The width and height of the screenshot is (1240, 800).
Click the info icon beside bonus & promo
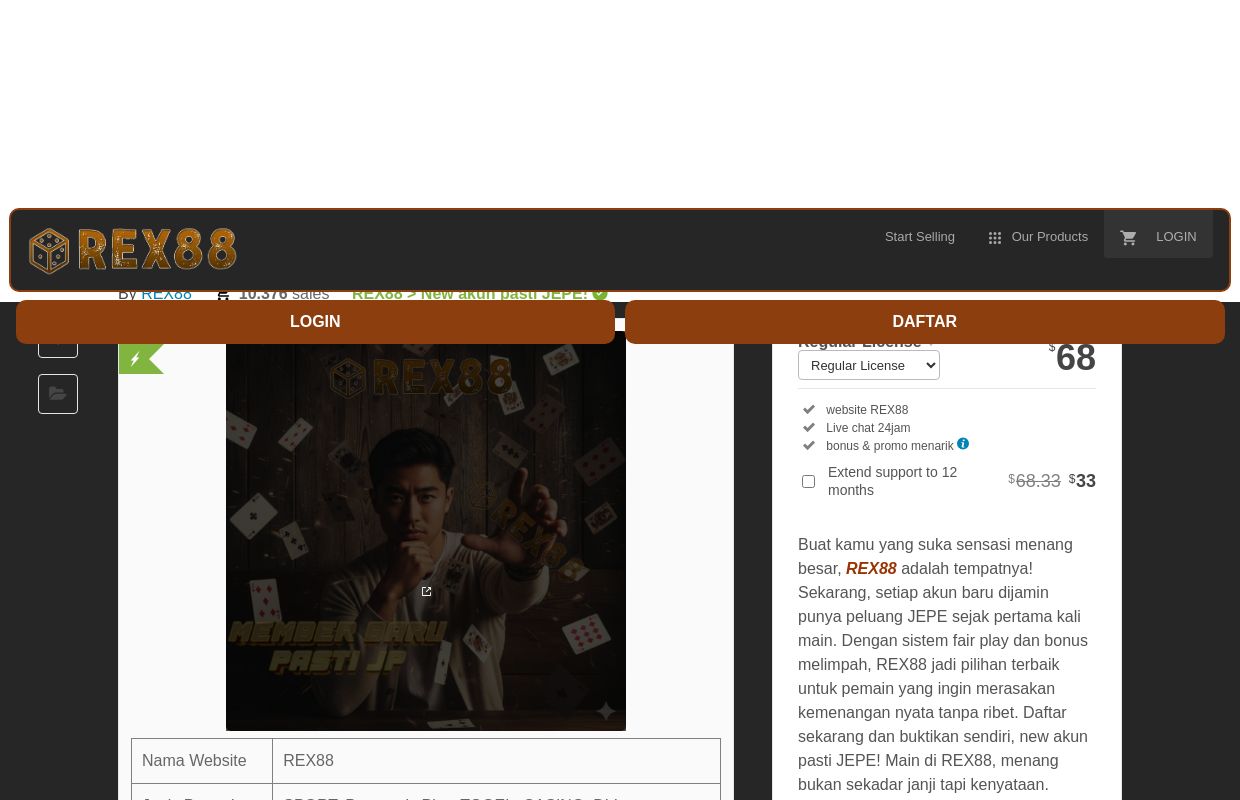(963, 444)
